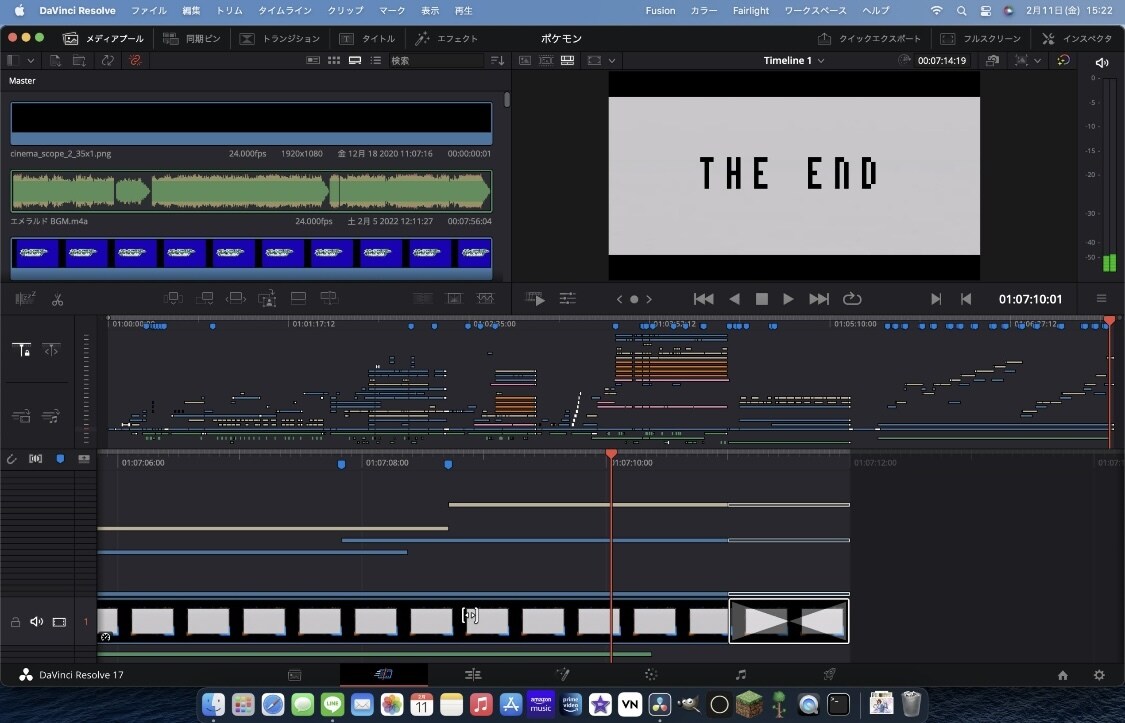Click the blue marker flag button

[60, 459]
